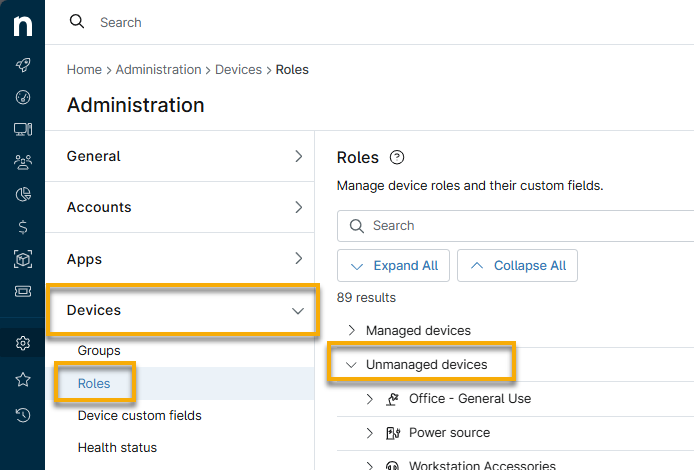
Task: Select Roles under Devices
Action: 94,383
